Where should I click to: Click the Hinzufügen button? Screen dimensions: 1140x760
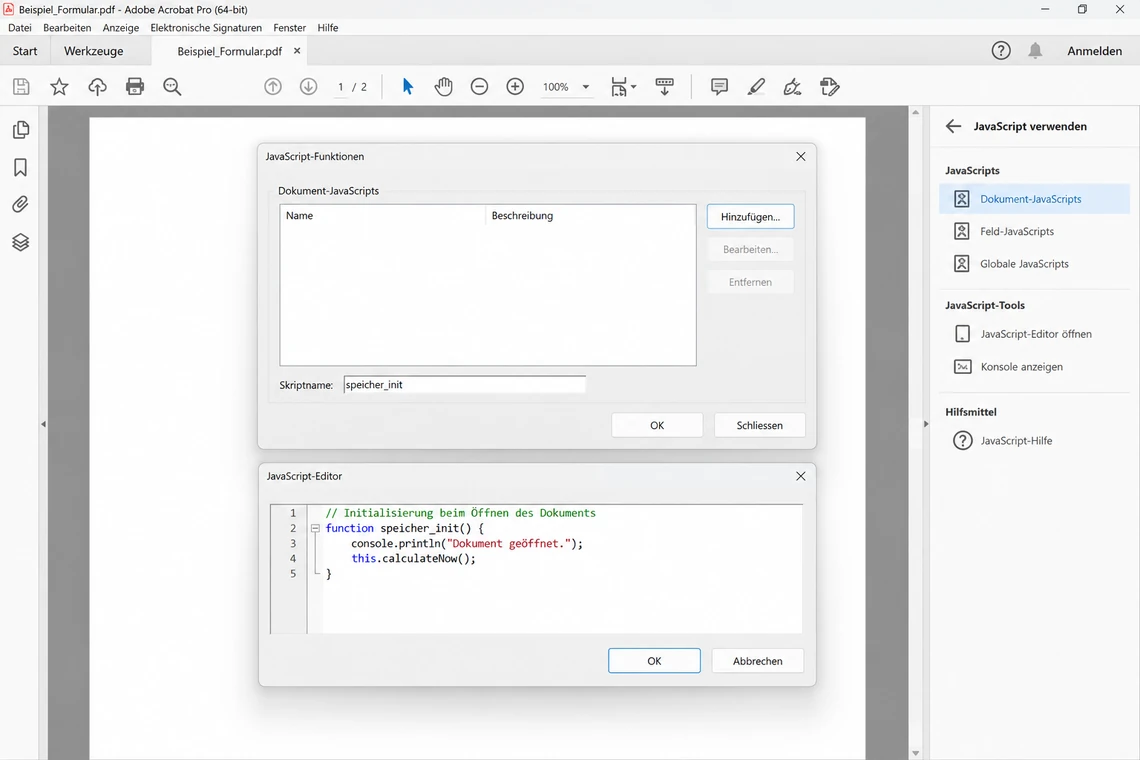tap(750, 217)
